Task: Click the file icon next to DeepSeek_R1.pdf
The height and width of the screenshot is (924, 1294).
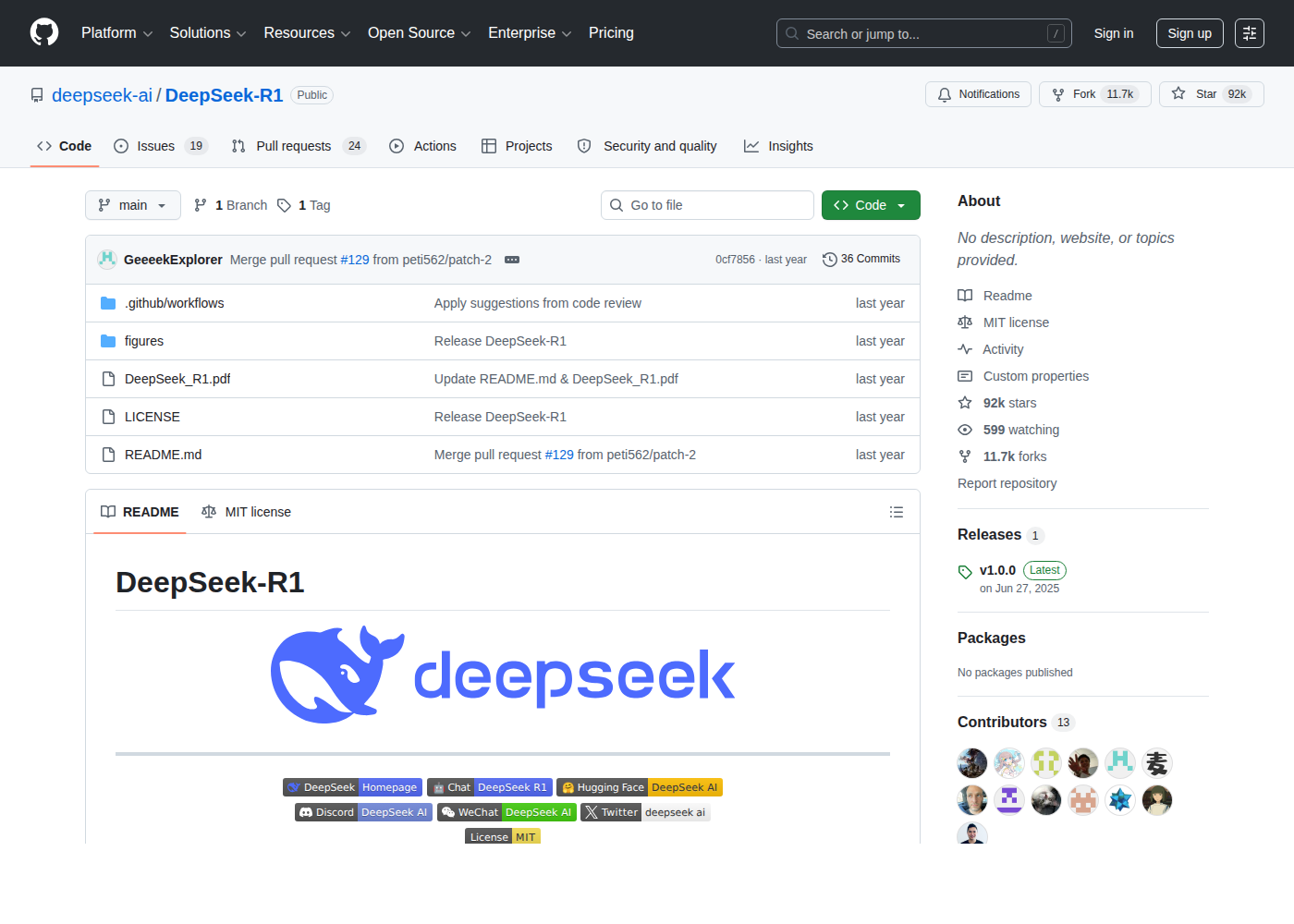Action: [x=108, y=379]
